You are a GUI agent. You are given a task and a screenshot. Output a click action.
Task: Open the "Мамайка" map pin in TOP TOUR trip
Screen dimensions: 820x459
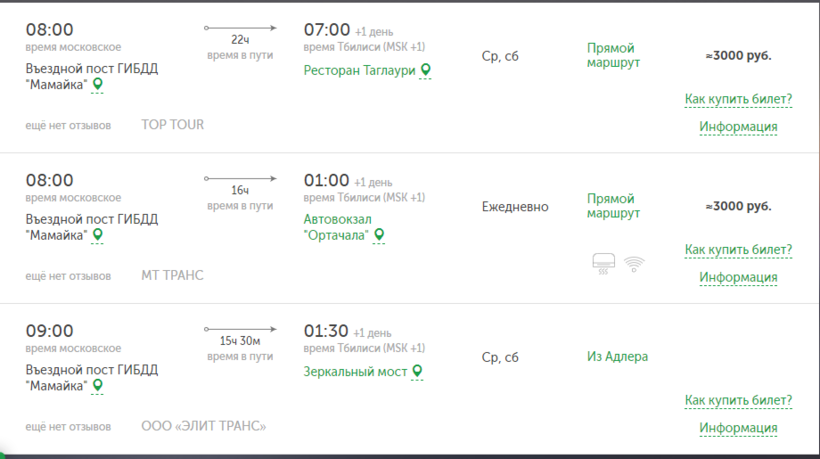(98, 85)
